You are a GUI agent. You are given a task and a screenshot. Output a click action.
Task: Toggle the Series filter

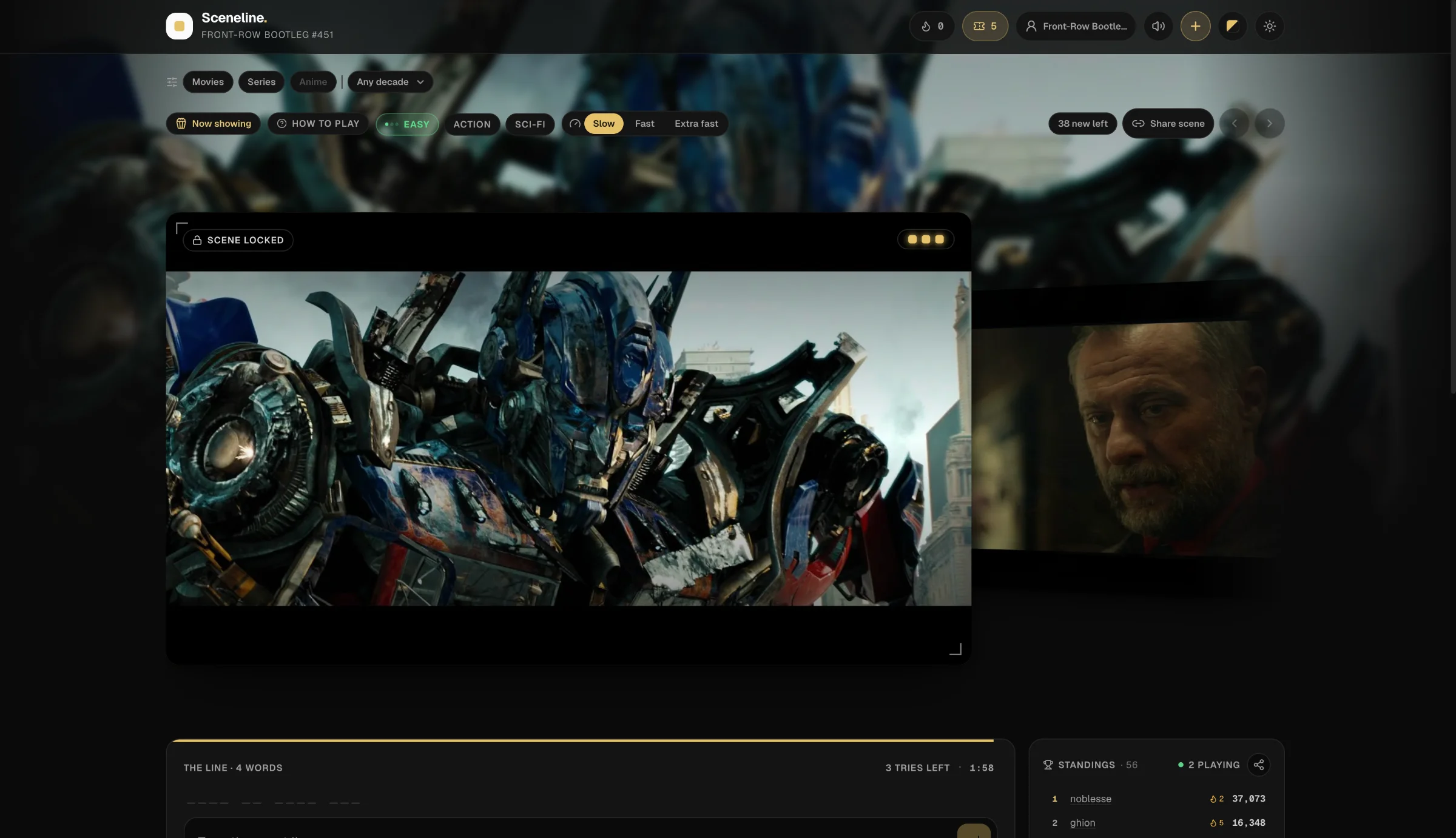tap(261, 82)
